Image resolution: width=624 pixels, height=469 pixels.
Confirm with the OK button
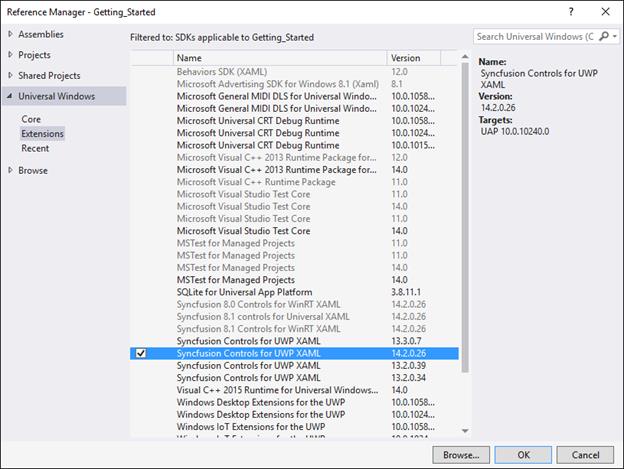tap(523, 455)
